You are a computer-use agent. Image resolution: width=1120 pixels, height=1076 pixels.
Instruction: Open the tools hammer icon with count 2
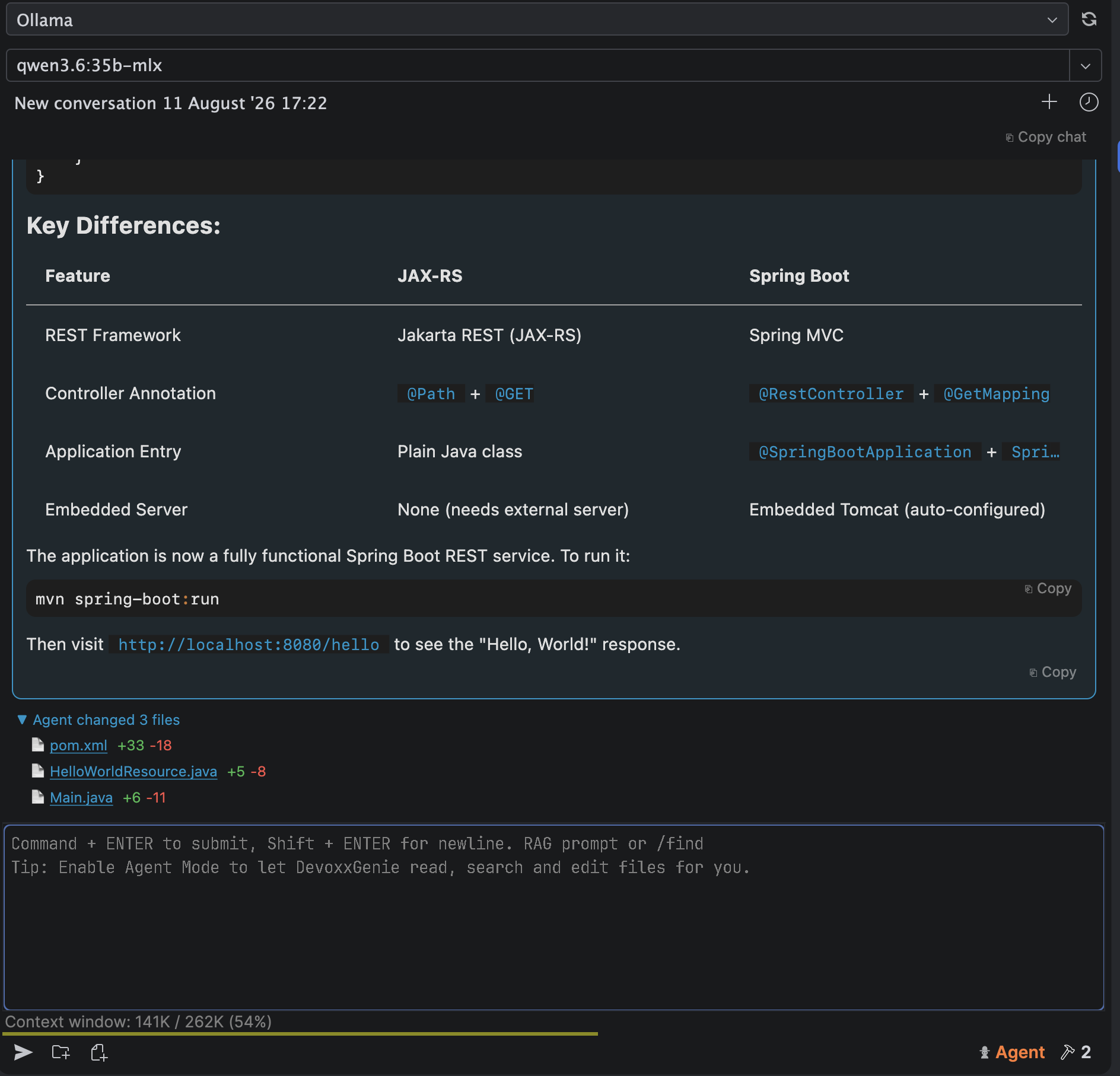[1076, 1052]
